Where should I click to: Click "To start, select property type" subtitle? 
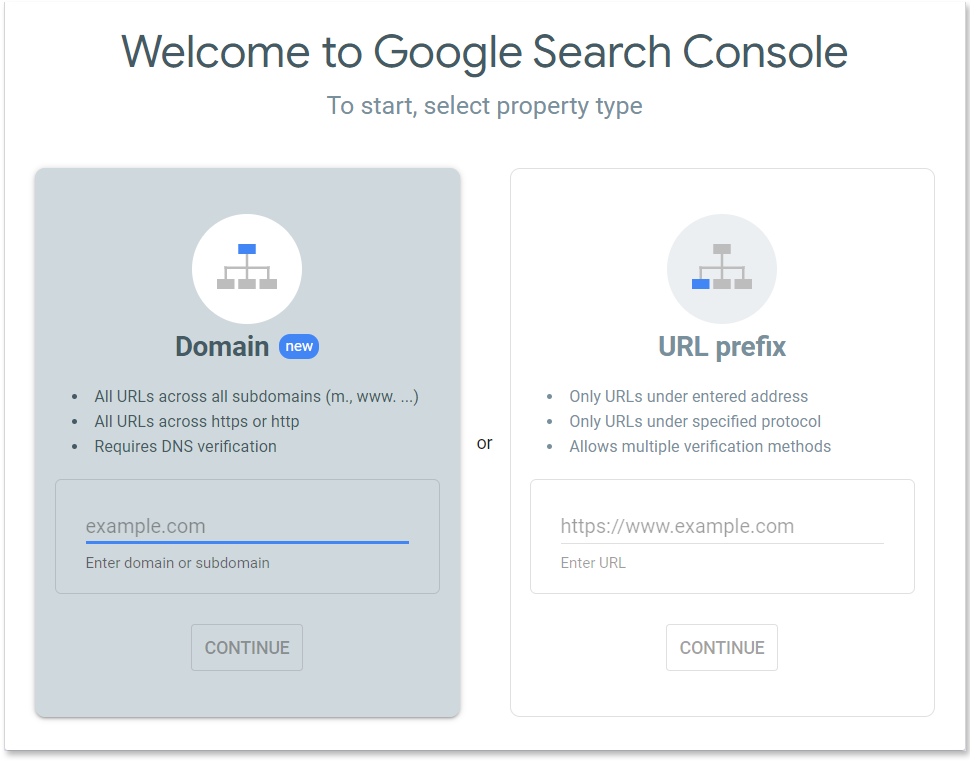pos(484,106)
